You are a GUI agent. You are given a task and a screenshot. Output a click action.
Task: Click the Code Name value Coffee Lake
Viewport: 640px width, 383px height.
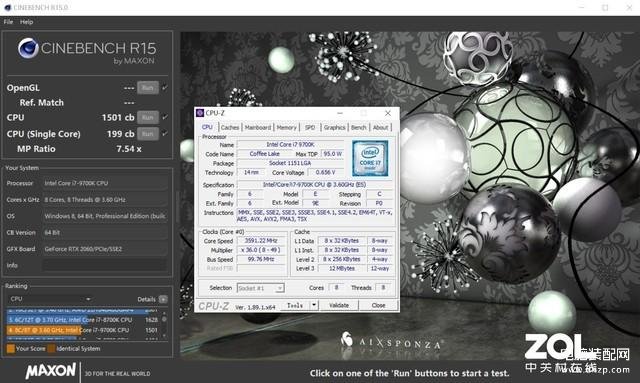click(x=264, y=154)
